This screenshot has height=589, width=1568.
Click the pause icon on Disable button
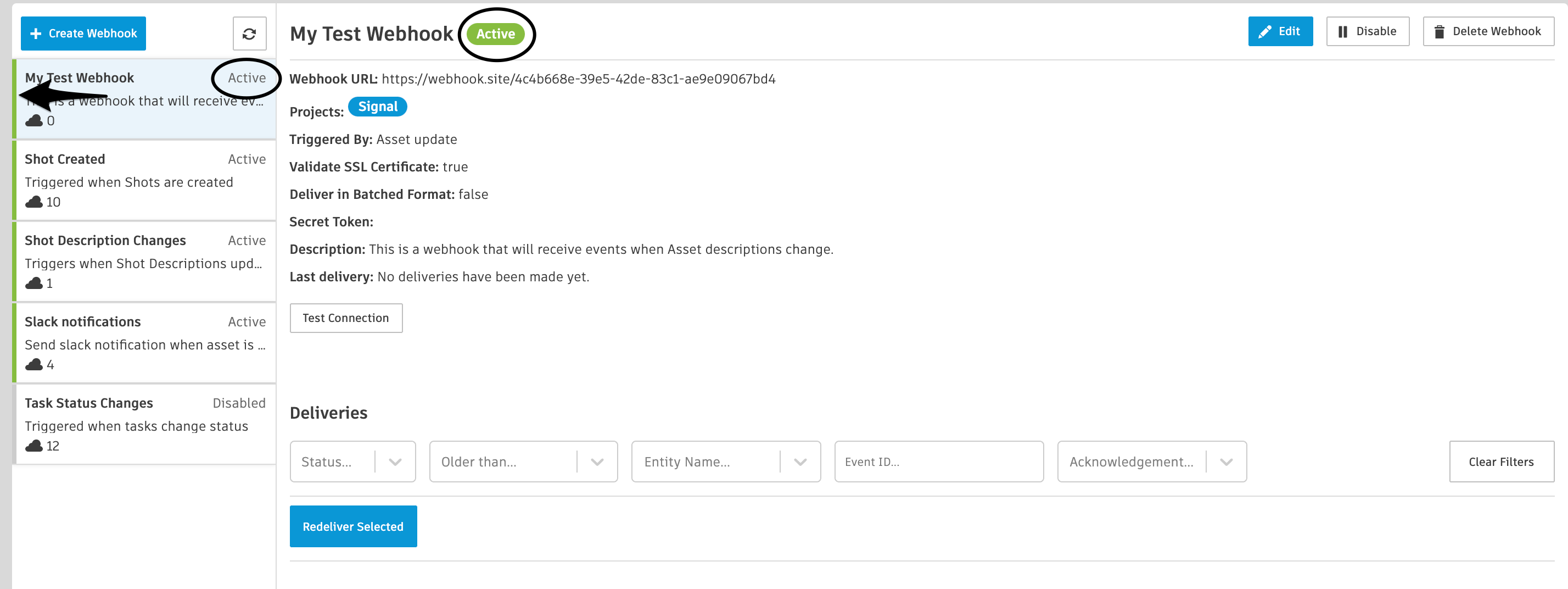[1342, 32]
